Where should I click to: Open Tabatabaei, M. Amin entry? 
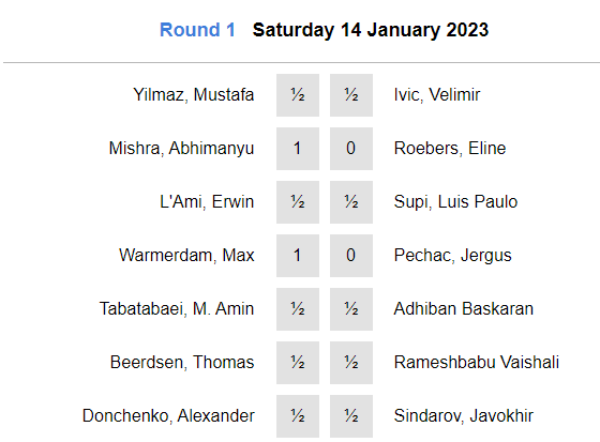tap(177, 309)
